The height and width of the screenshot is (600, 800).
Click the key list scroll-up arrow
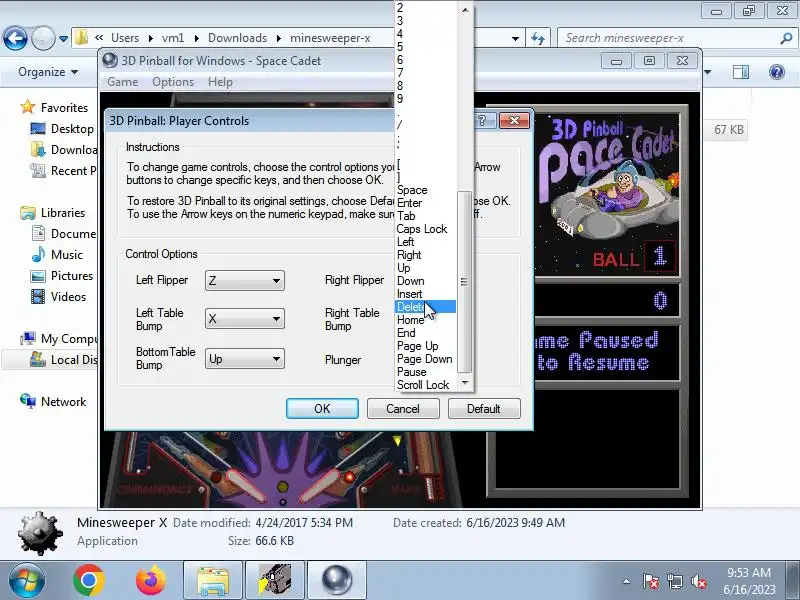click(x=465, y=10)
